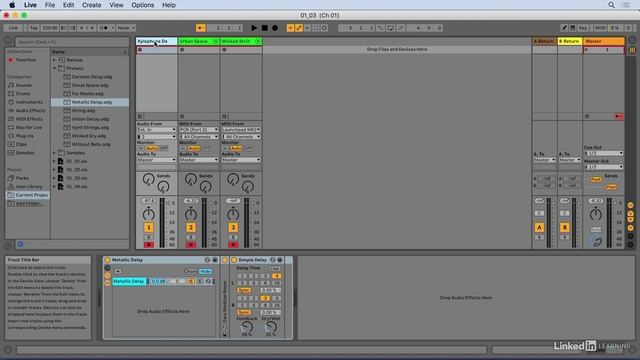Click Dry/Wet knob on Simple Delay
640x360 pixels.
click(271, 327)
